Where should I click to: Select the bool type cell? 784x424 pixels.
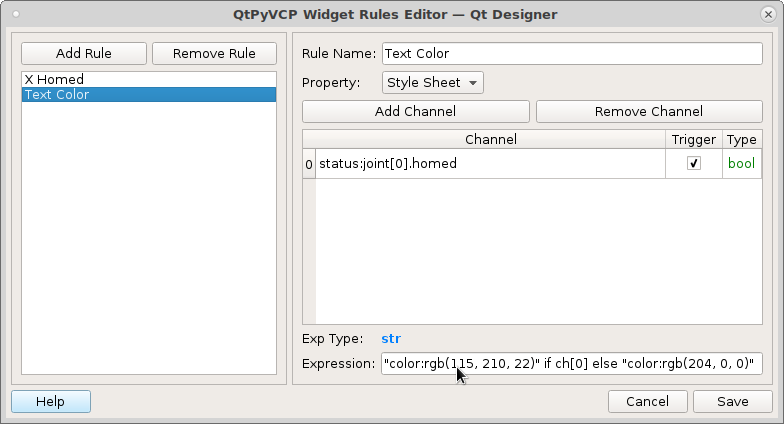742,164
